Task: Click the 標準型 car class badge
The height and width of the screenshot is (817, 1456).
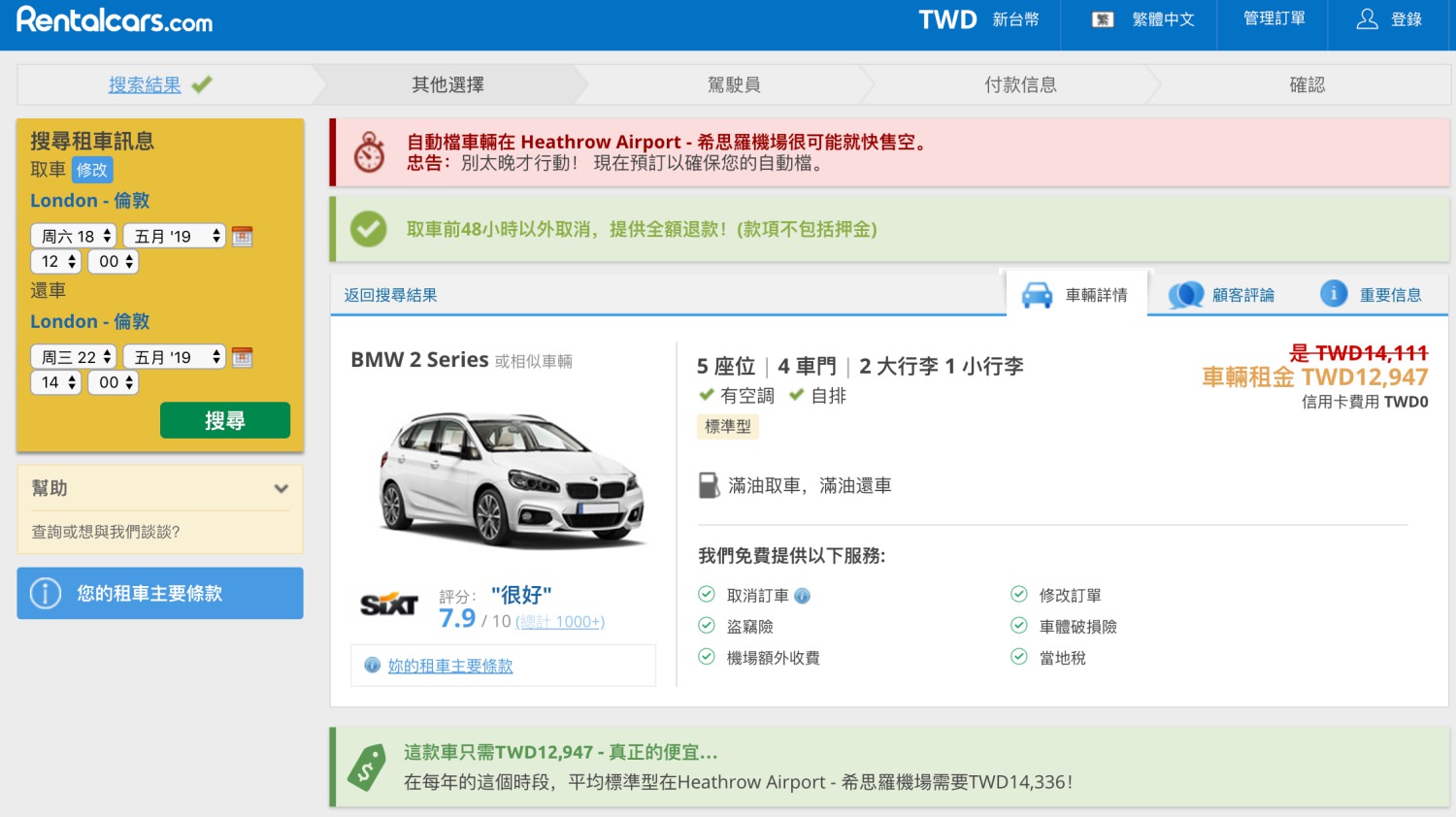Action: coord(728,426)
